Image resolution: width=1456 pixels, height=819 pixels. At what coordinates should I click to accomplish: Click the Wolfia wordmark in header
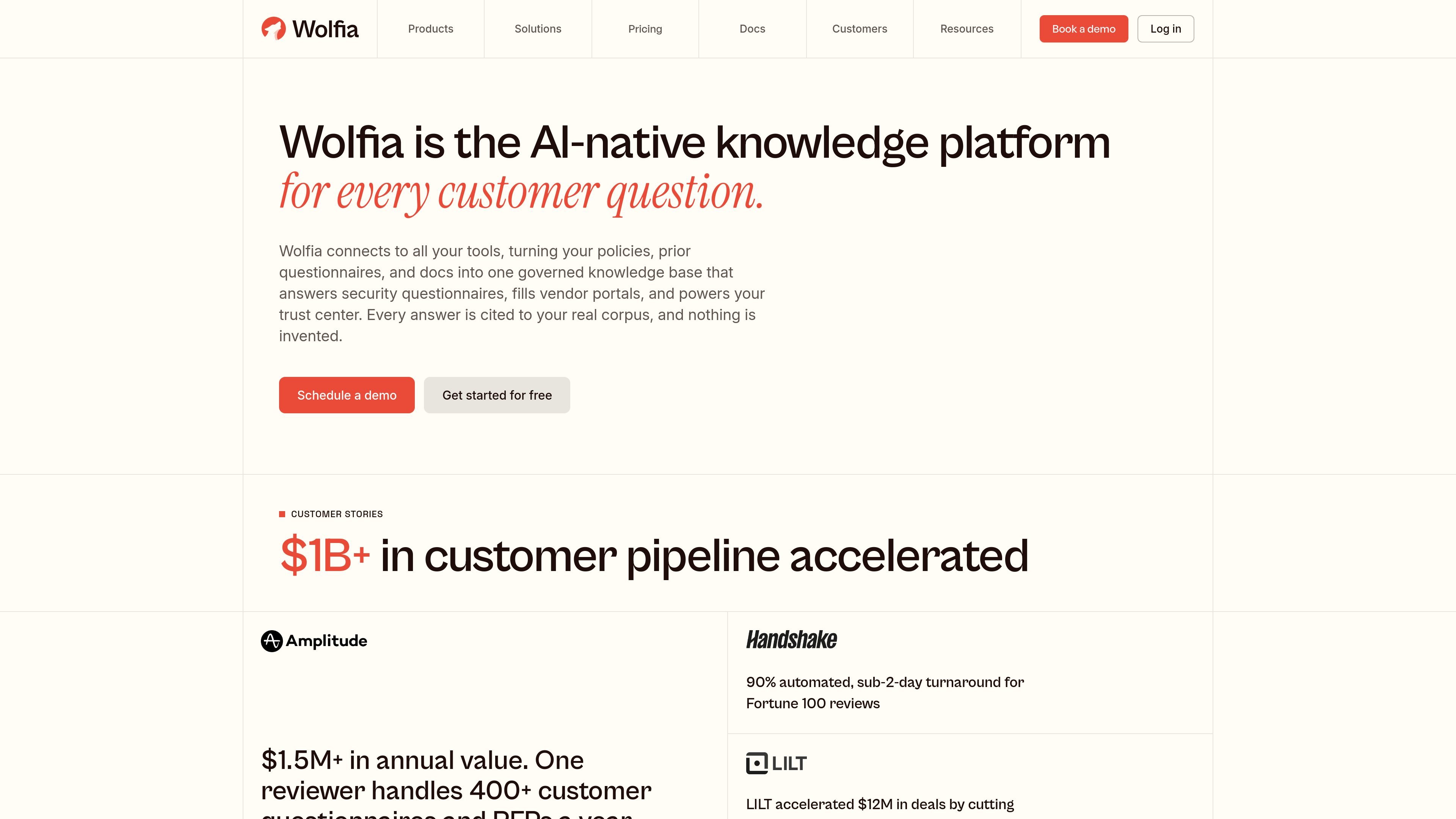326,29
